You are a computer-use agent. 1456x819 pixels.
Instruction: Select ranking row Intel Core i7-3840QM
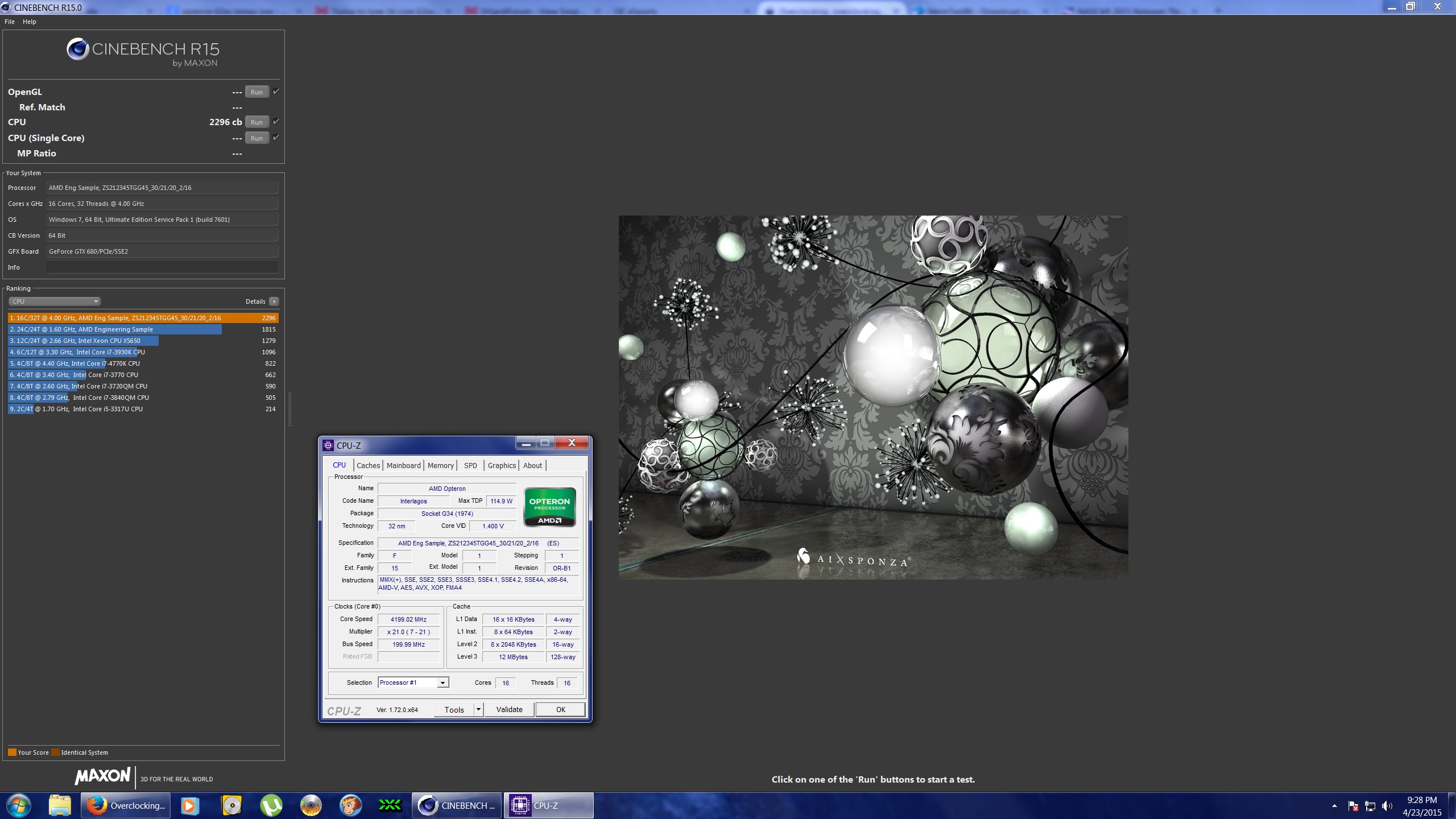143,398
